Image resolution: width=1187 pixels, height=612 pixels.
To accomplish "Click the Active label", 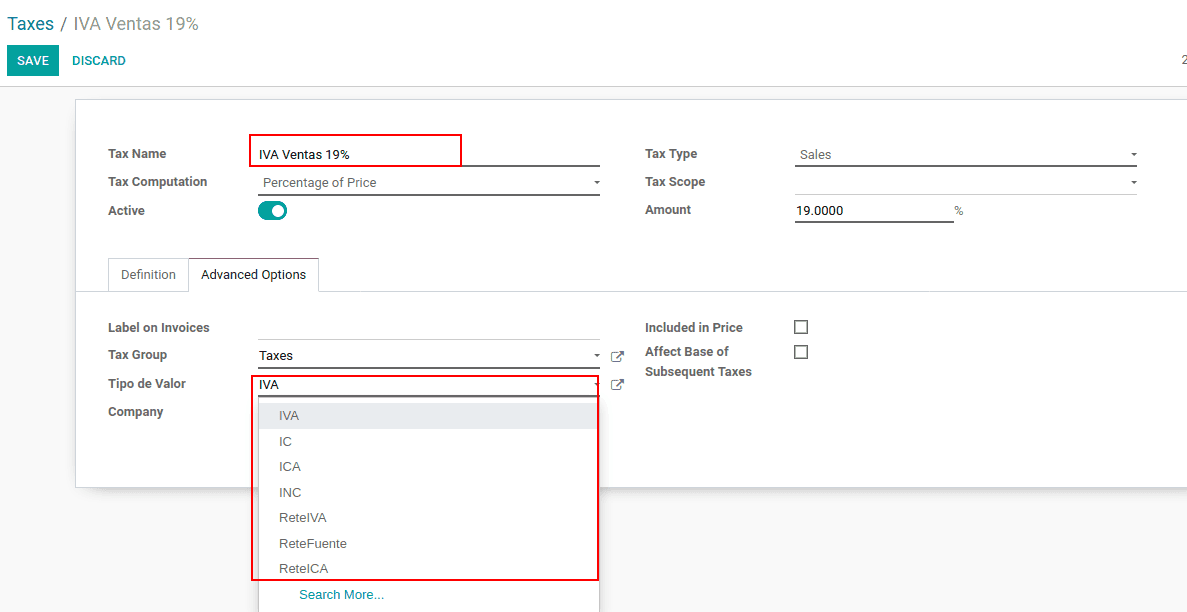I will [126, 211].
